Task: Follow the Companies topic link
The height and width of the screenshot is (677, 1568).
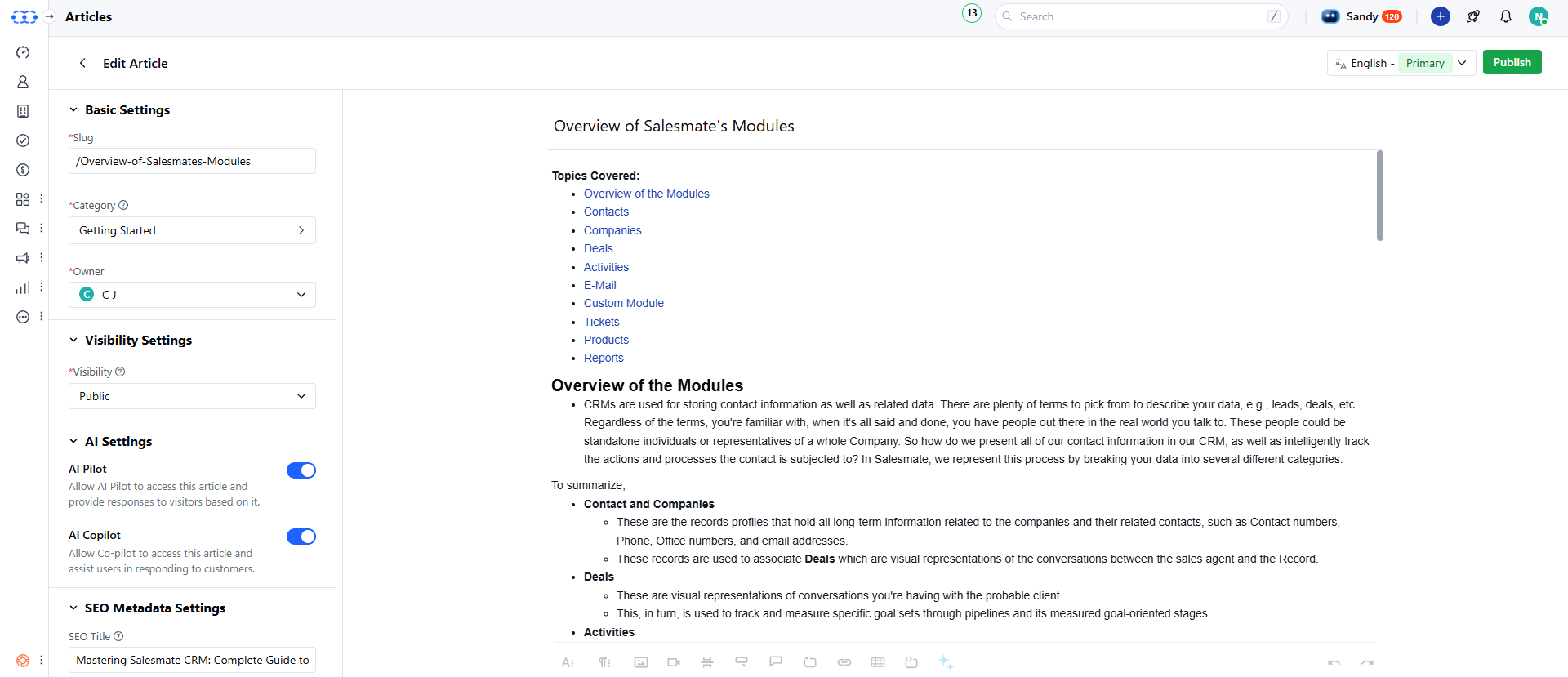Action: coord(612,230)
